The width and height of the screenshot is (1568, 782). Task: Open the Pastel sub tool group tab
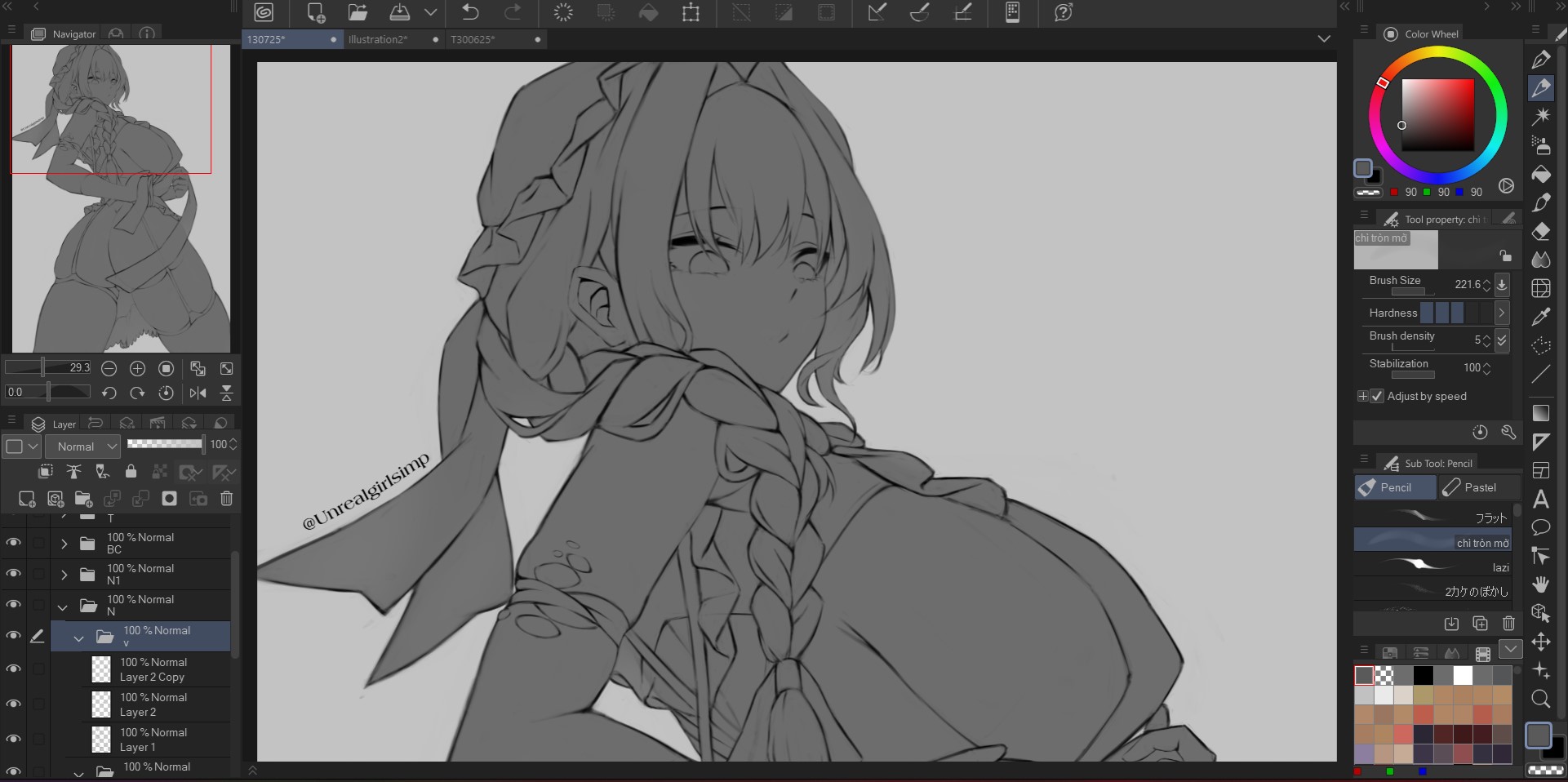pos(1479,487)
